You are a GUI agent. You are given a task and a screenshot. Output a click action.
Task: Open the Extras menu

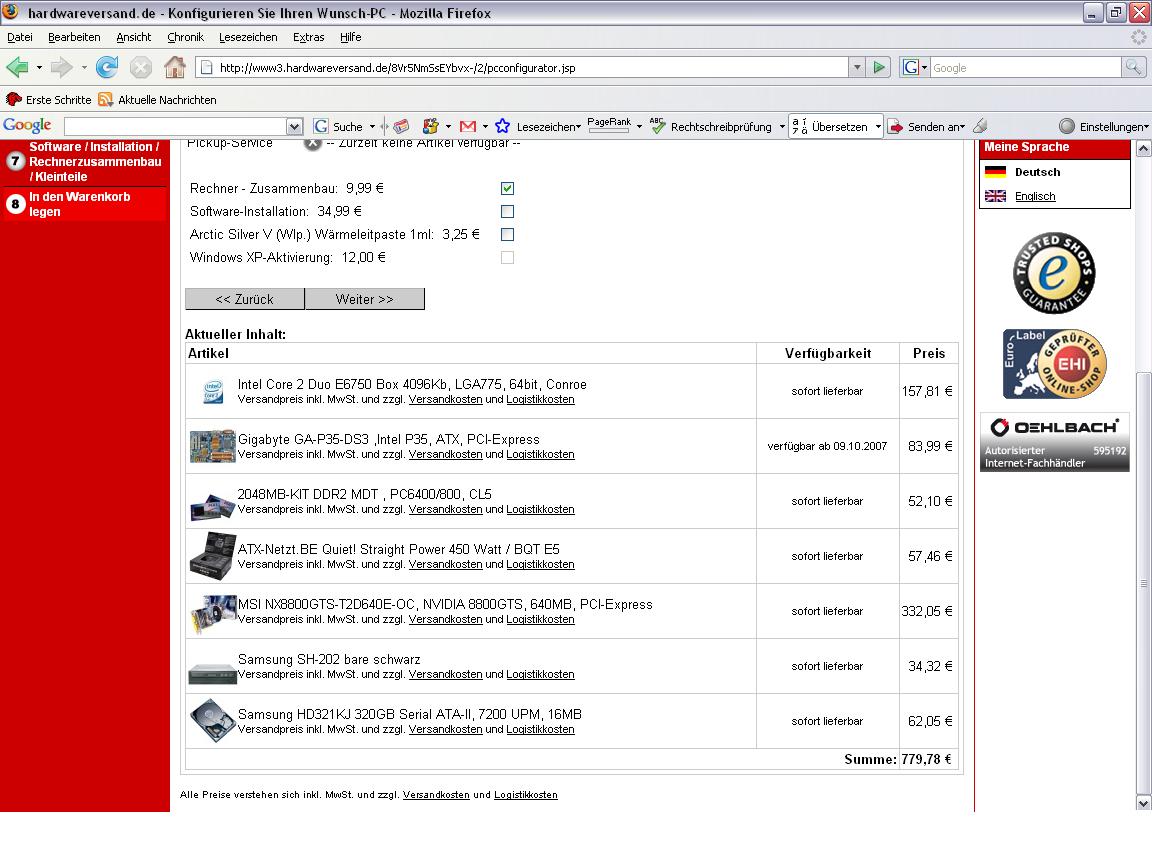[309, 37]
